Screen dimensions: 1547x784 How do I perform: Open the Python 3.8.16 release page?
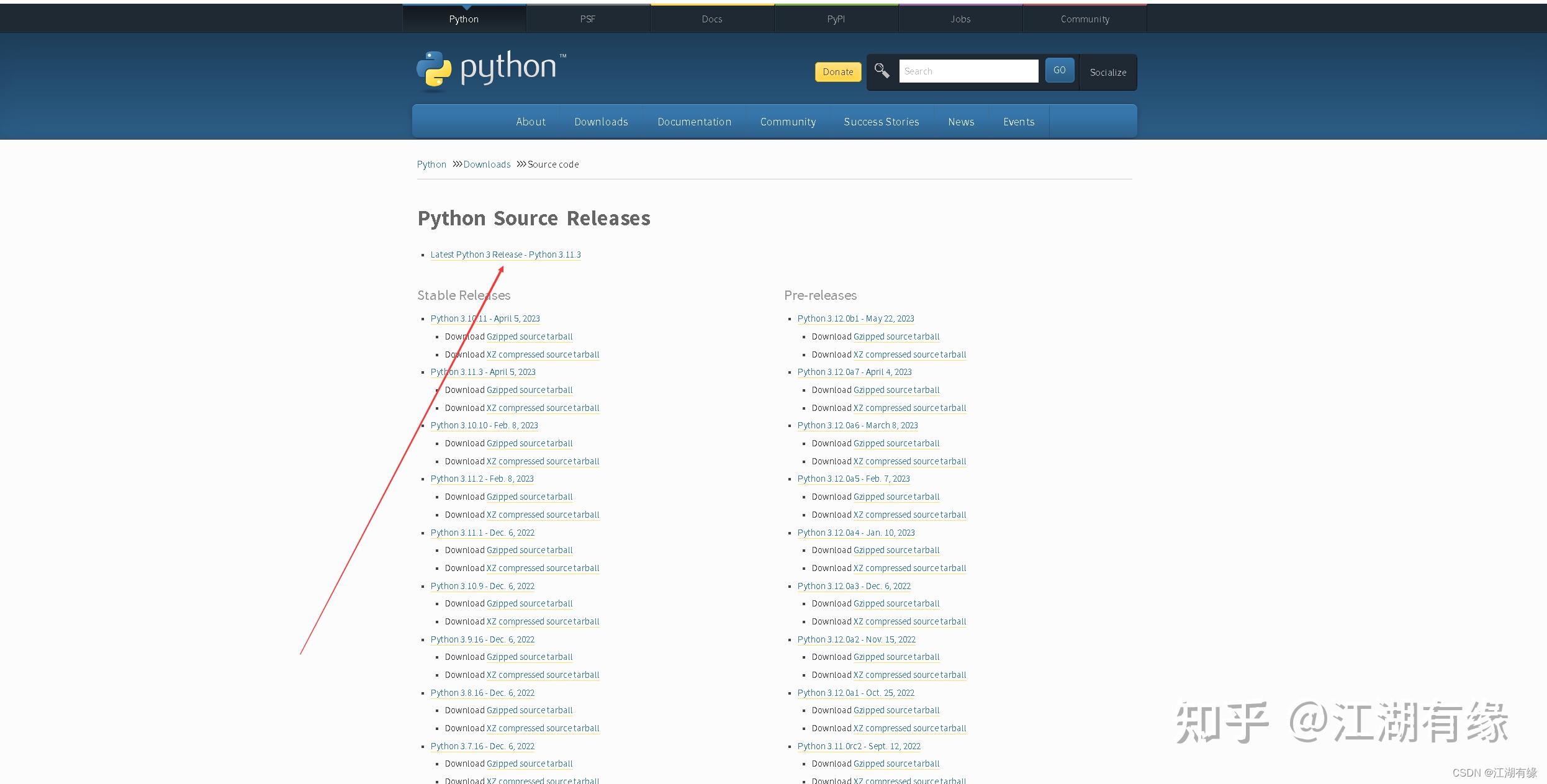482,692
